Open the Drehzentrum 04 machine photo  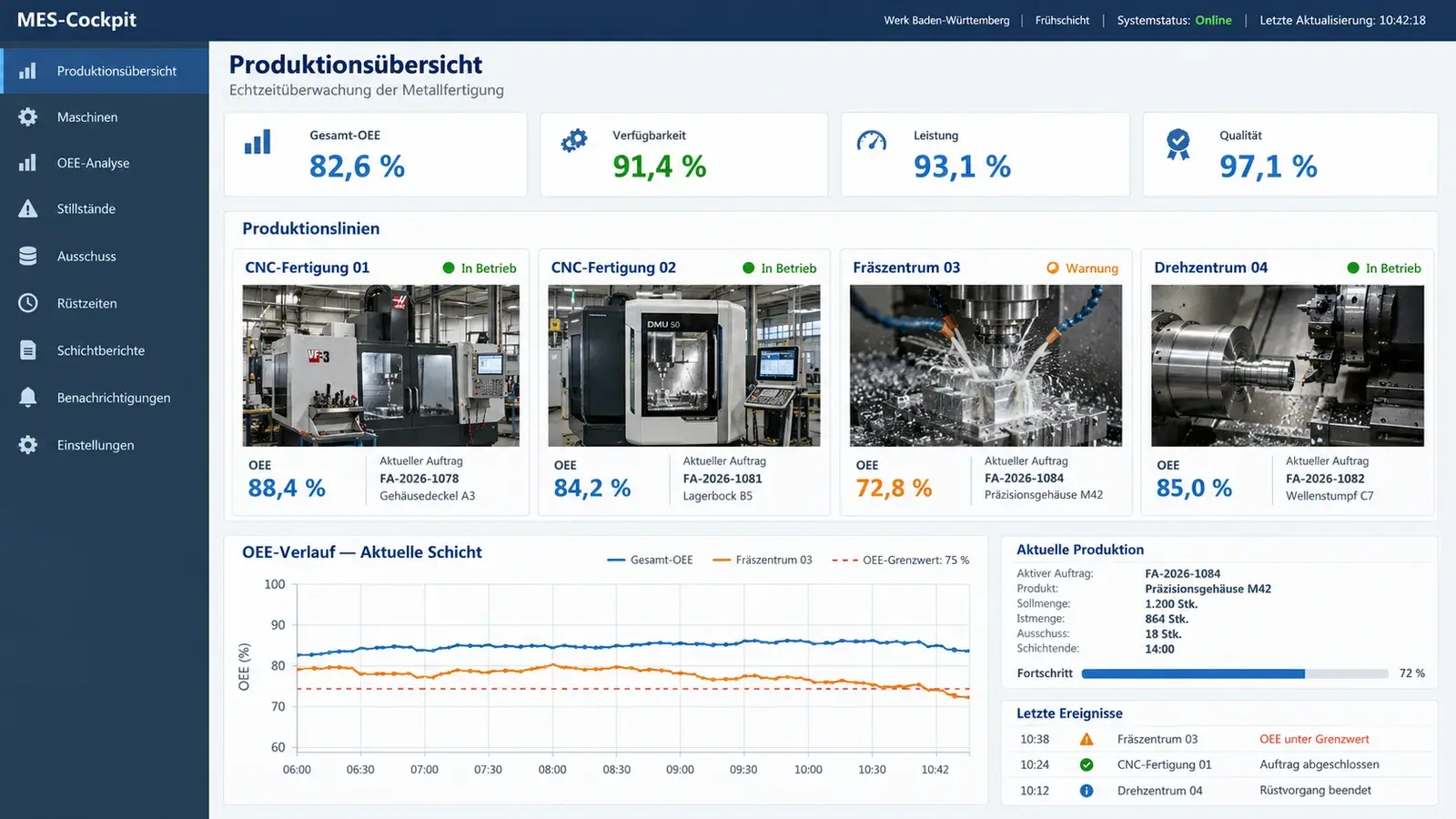tap(1288, 366)
